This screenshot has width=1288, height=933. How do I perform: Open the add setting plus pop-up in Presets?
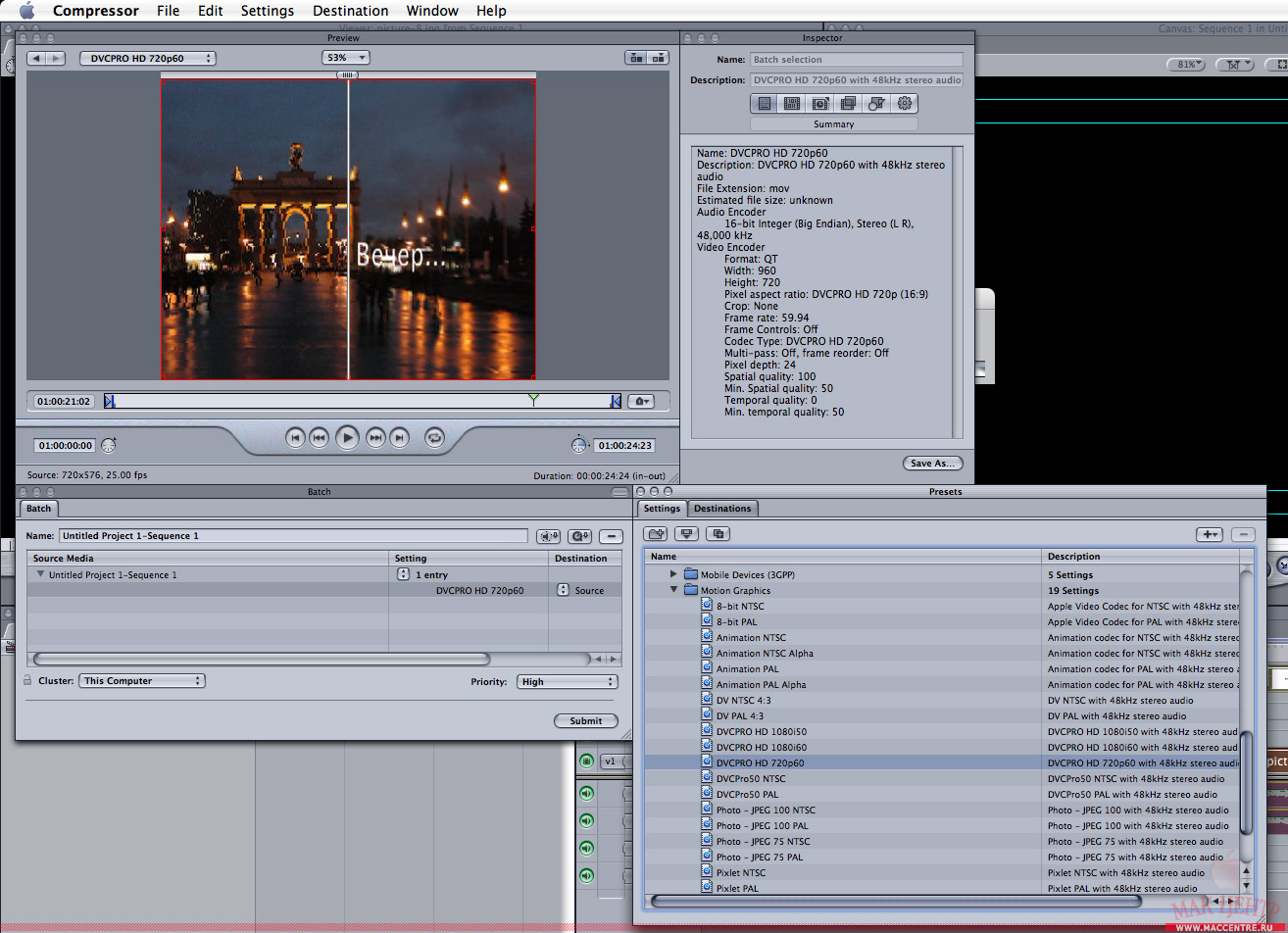1210,534
